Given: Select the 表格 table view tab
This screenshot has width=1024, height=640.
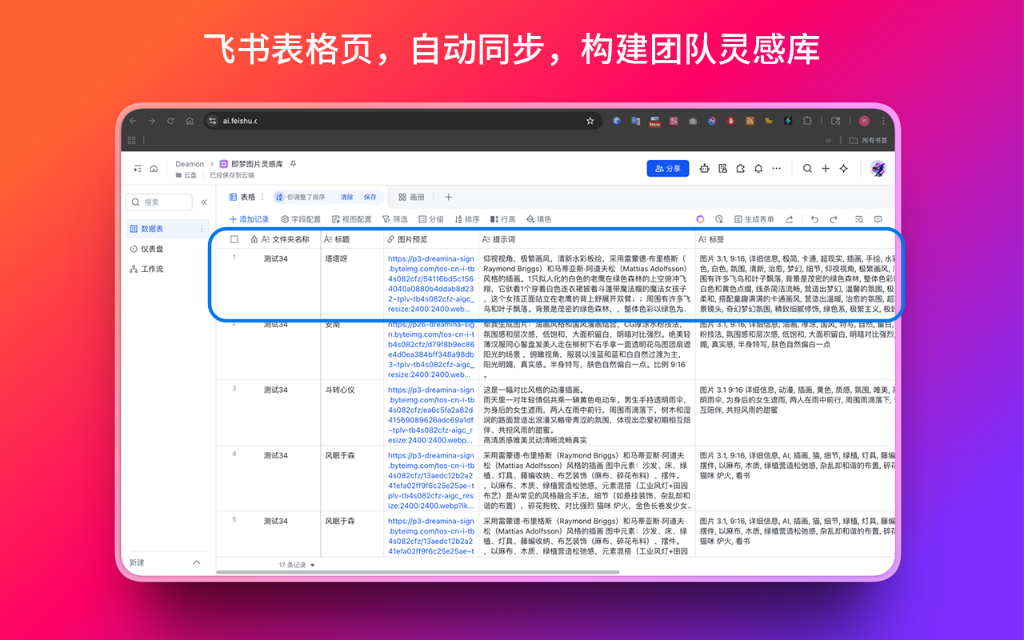Looking at the screenshot, I should pyautogui.click(x=243, y=197).
